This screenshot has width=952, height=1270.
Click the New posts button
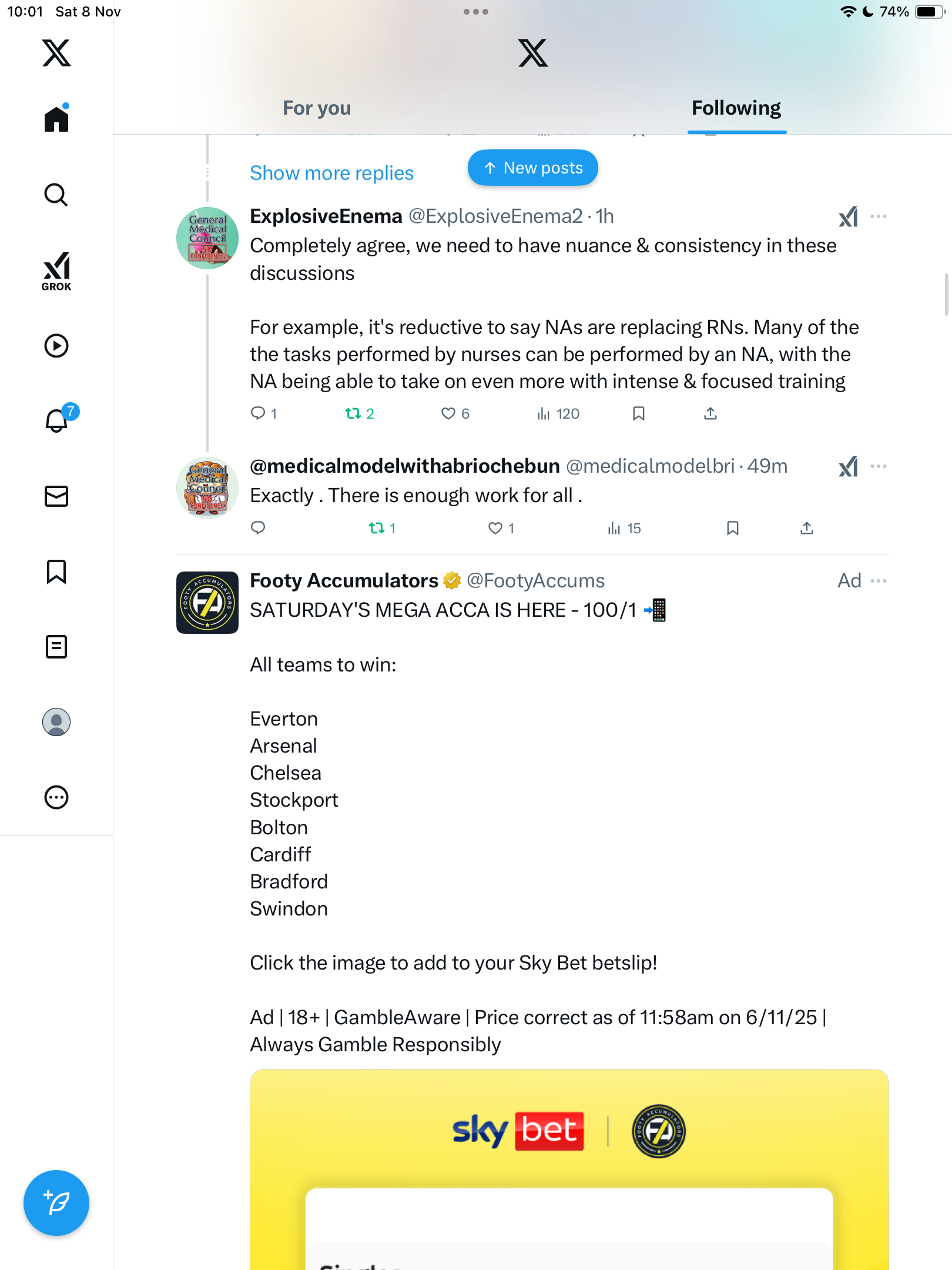pos(533,168)
